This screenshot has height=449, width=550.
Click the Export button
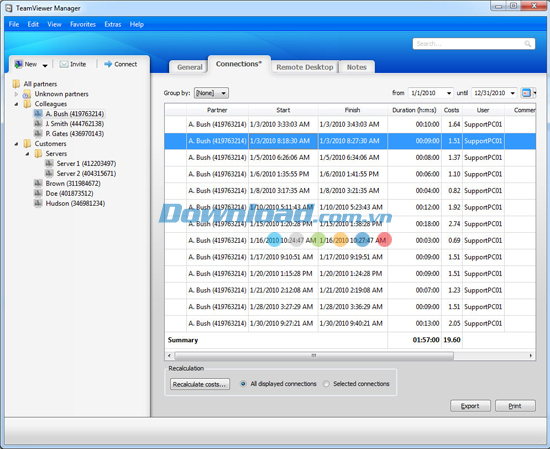pyautogui.click(x=470, y=406)
